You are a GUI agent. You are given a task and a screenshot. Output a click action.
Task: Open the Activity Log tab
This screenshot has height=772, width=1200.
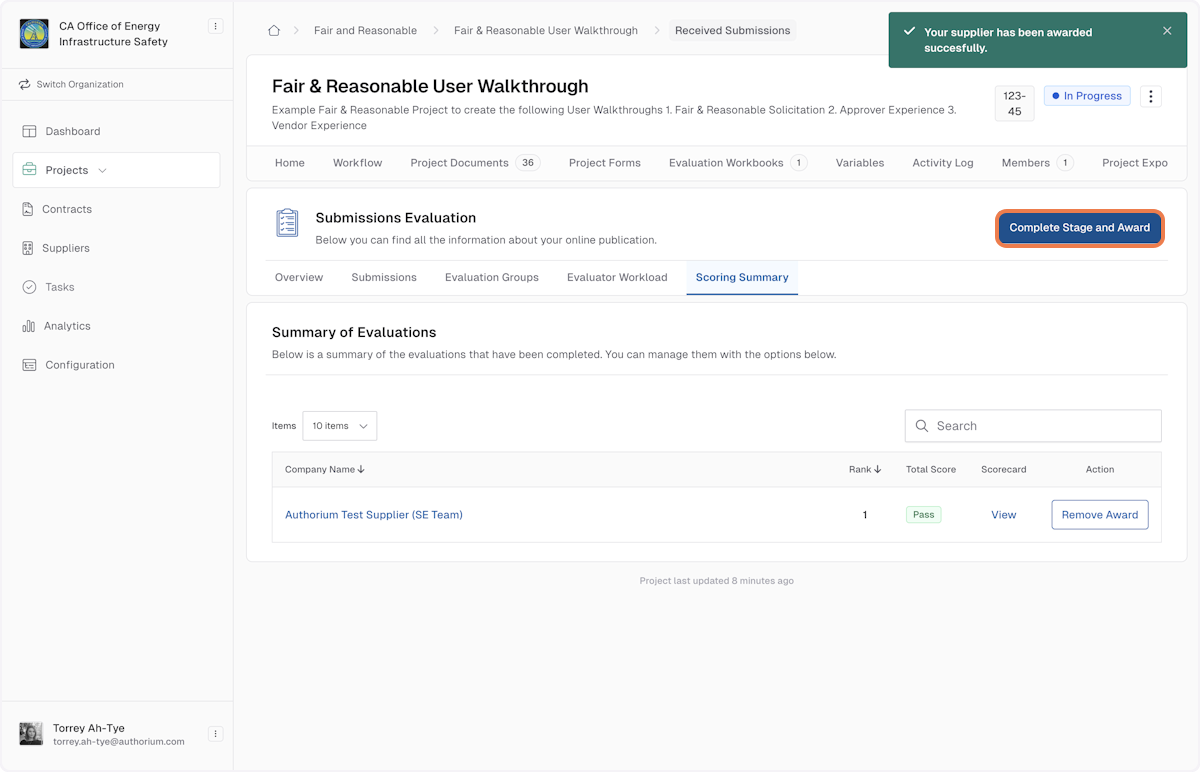pyautogui.click(x=943, y=163)
